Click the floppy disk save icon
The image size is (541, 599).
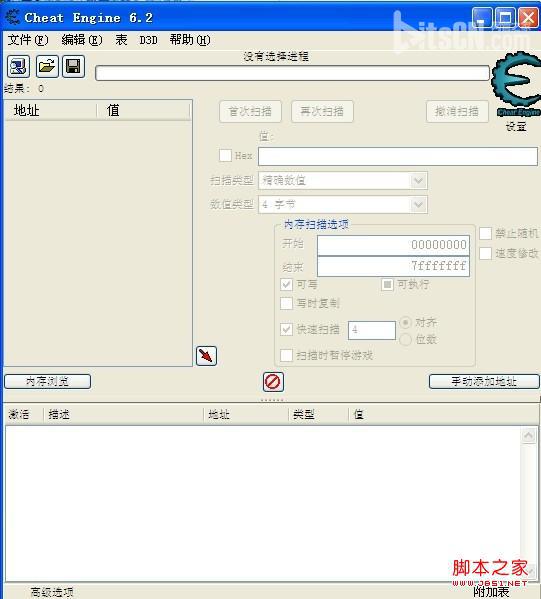[x=73, y=66]
